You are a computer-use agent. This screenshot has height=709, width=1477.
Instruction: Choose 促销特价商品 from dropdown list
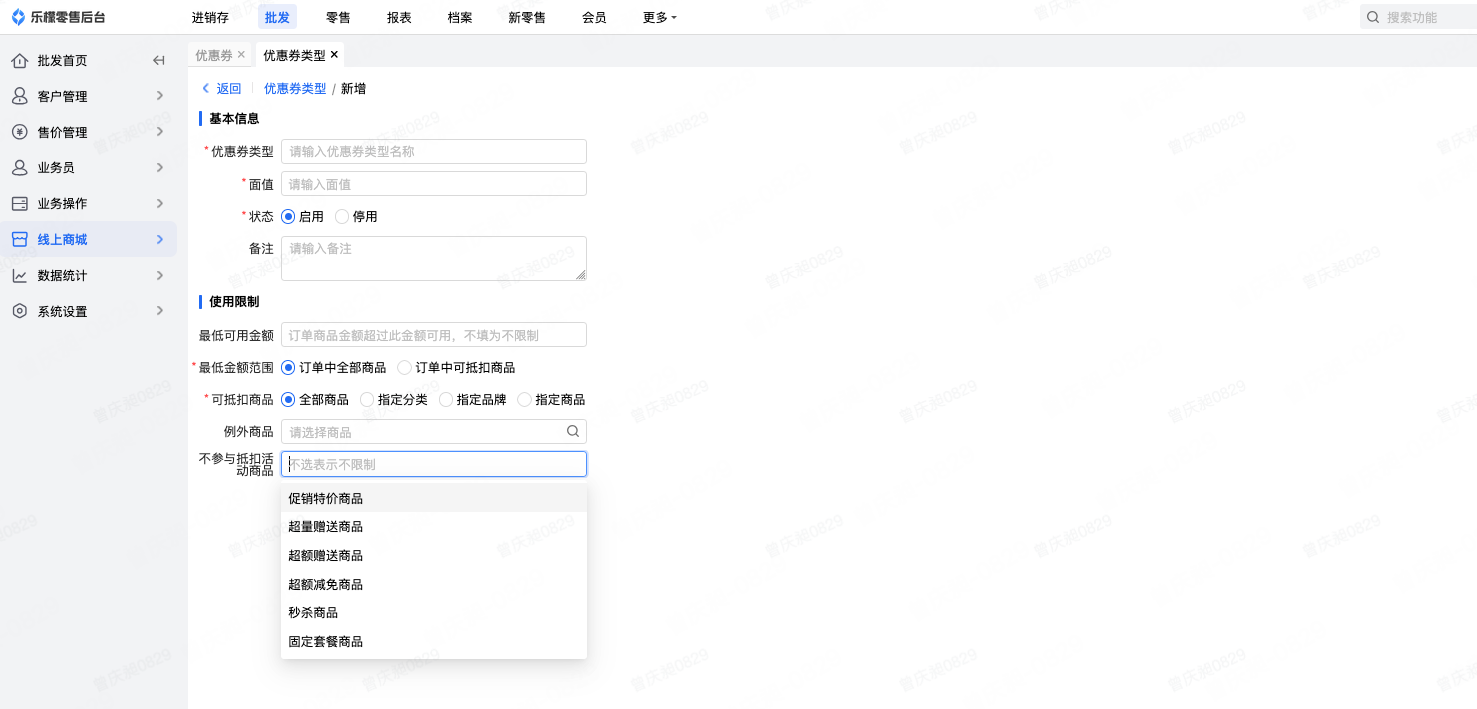(434, 498)
